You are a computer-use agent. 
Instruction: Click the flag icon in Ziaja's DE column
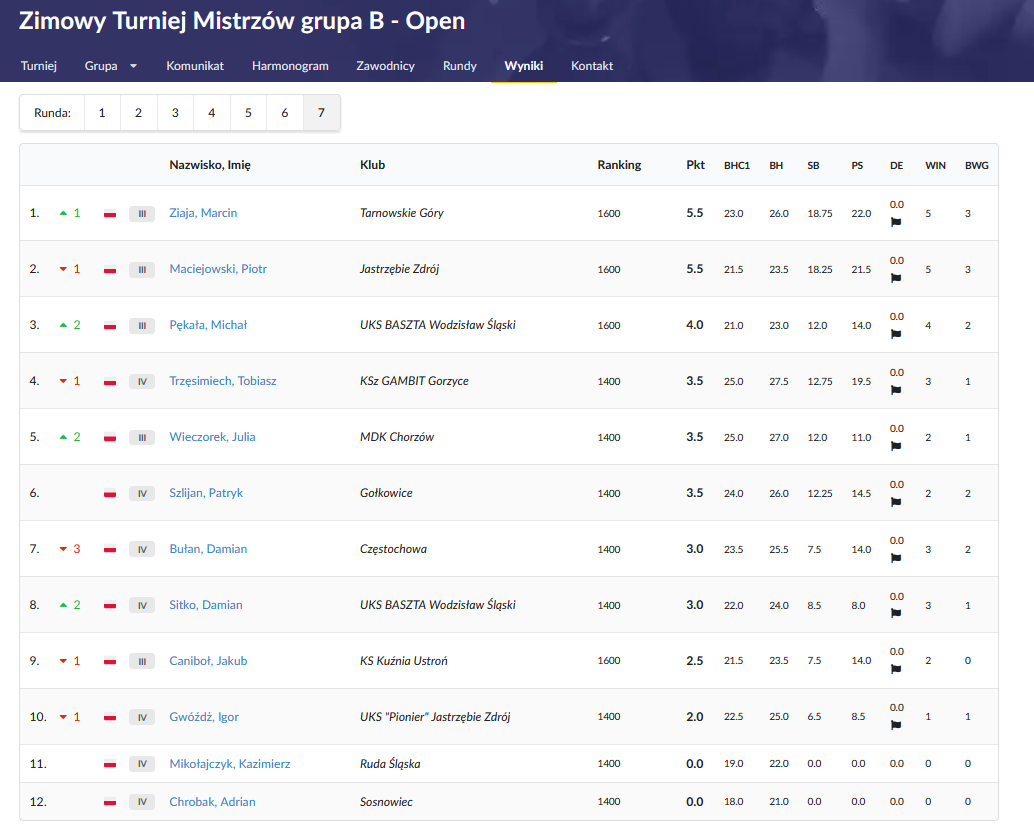896,222
